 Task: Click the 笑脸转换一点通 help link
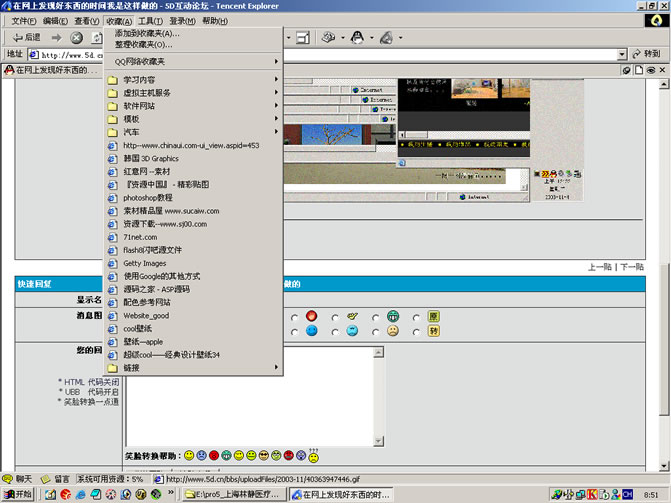91,402
